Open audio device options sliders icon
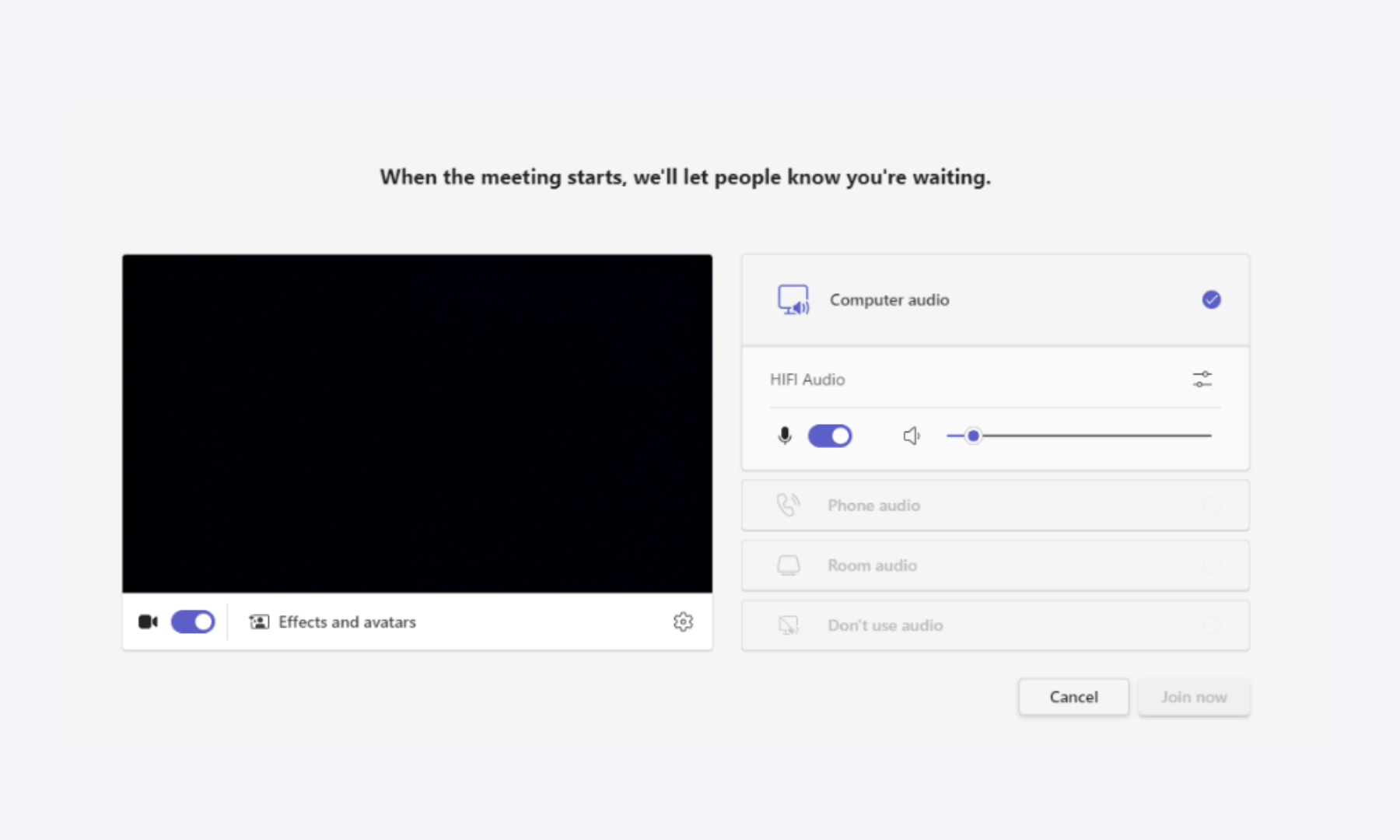The image size is (1400, 840). (1202, 380)
